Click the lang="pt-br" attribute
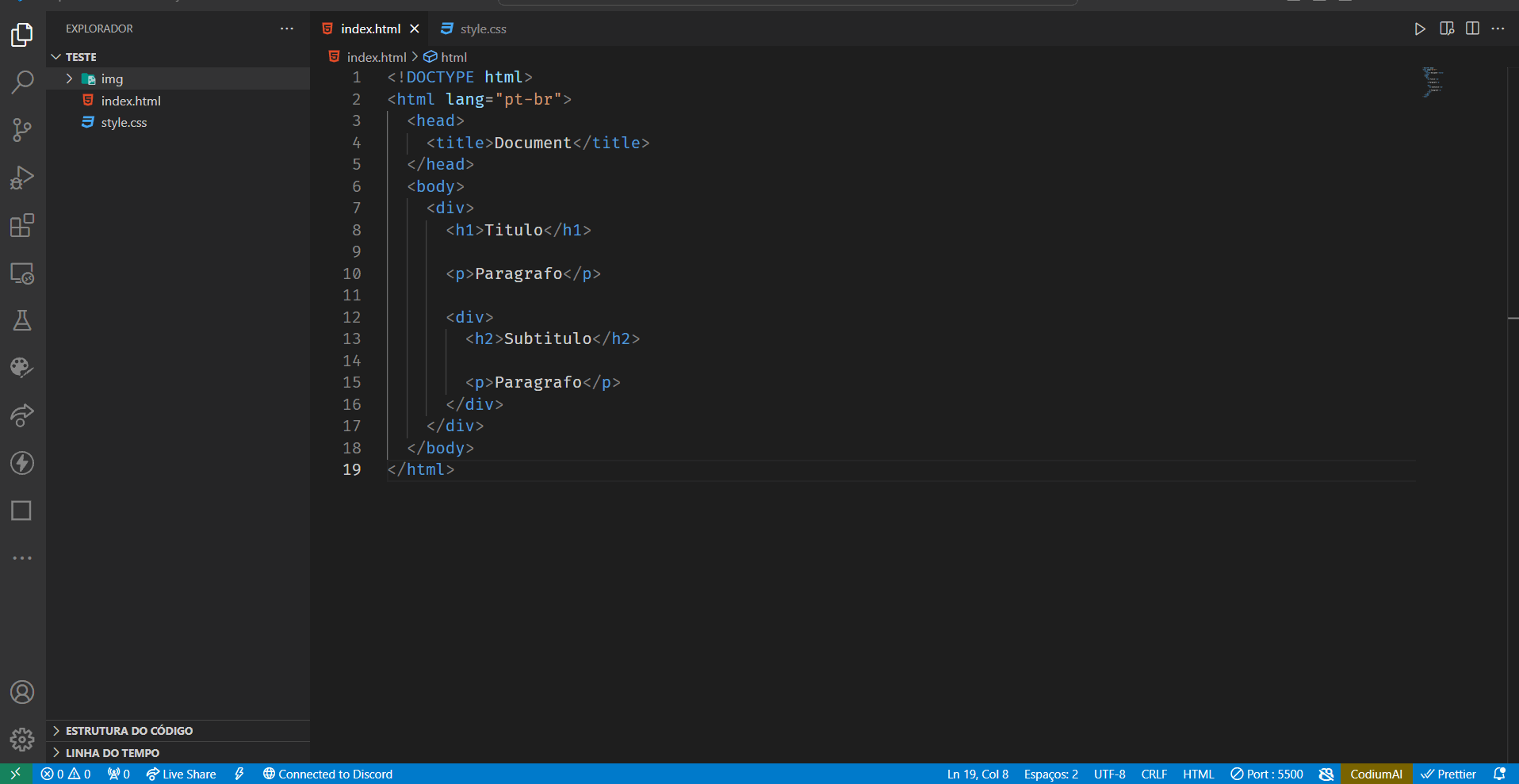The image size is (1519, 784). (x=503, y=99)
